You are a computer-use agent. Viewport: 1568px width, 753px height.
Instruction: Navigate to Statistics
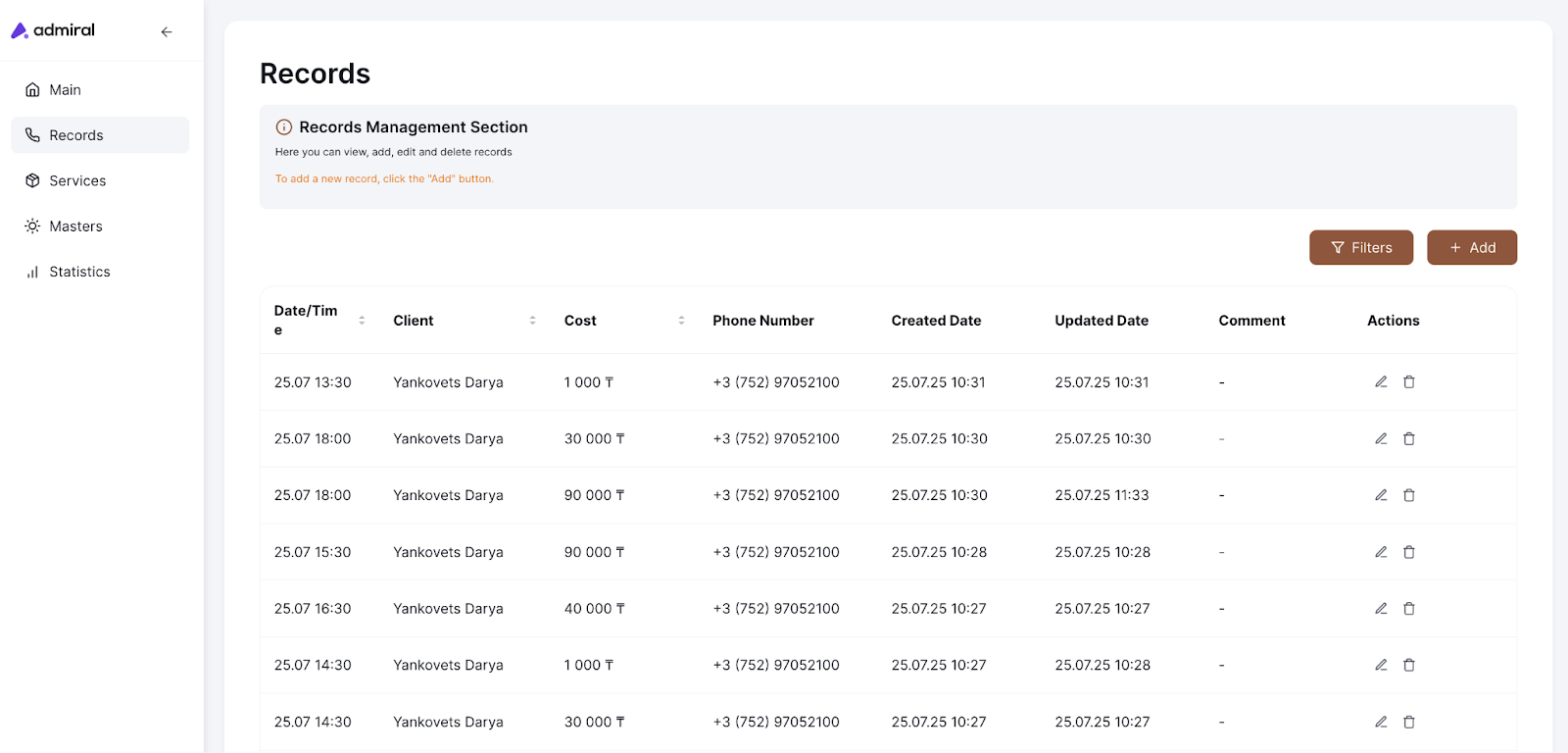79,272
